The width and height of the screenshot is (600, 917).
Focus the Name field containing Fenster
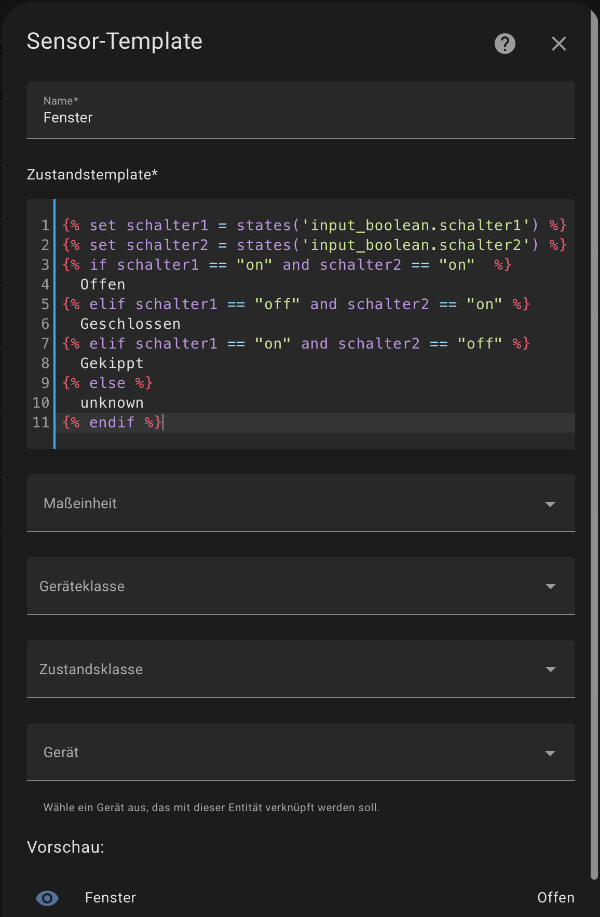(300, 117)
